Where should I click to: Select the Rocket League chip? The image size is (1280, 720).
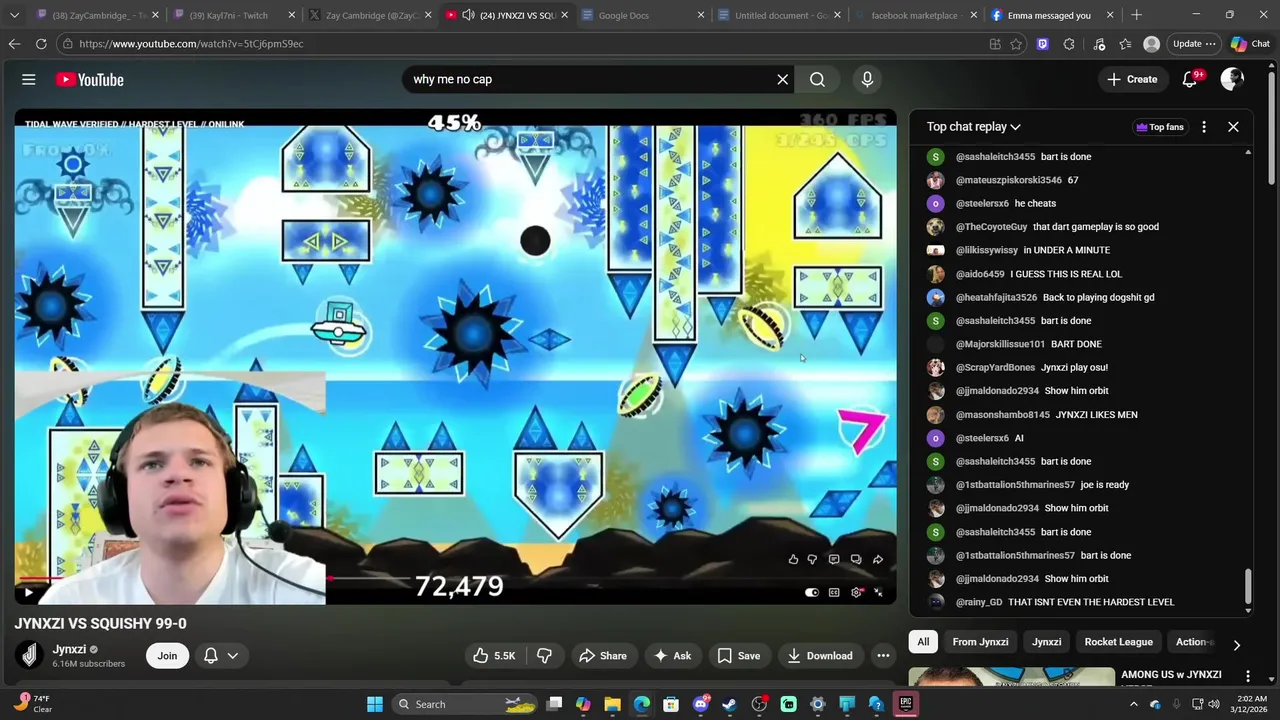click(1118, 642)
